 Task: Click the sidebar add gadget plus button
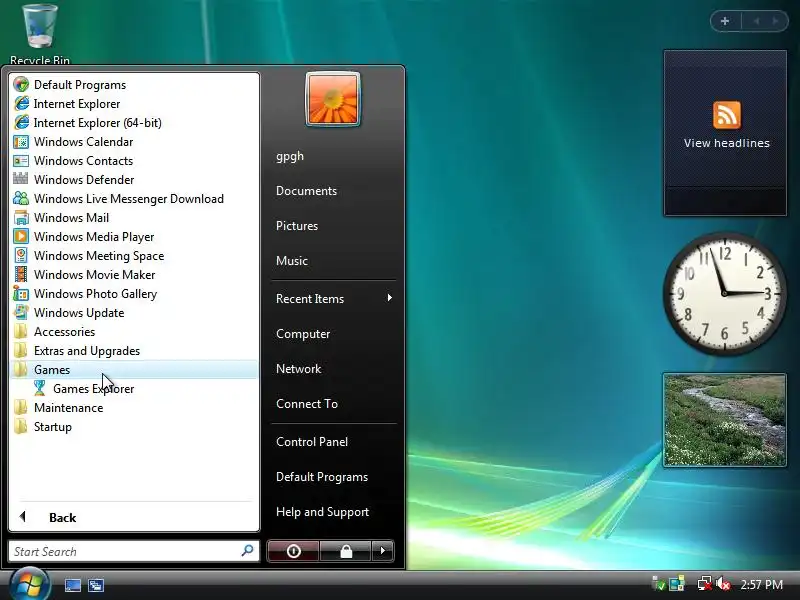725,21
